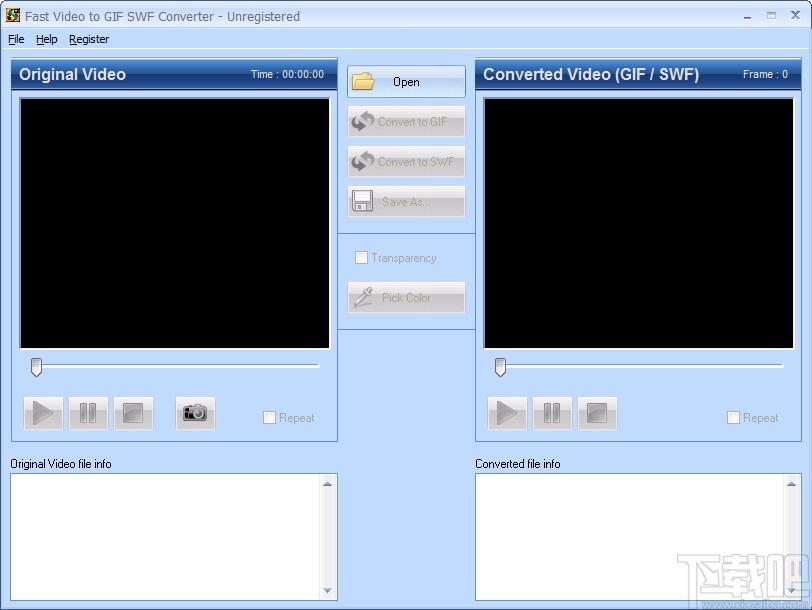The width and height of the screenshot is (812, 610).
Task: Open the File menu
Action: (16, 39)
